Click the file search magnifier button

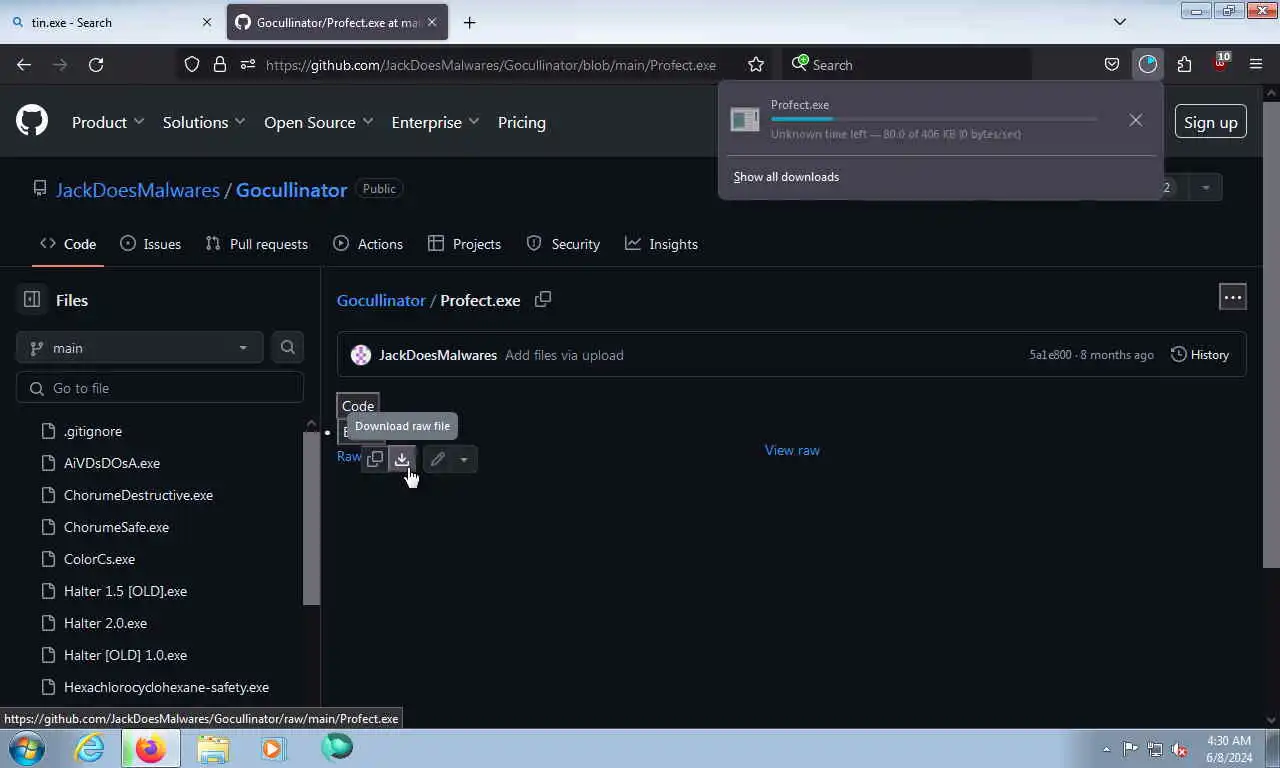(x=288, y=347)
